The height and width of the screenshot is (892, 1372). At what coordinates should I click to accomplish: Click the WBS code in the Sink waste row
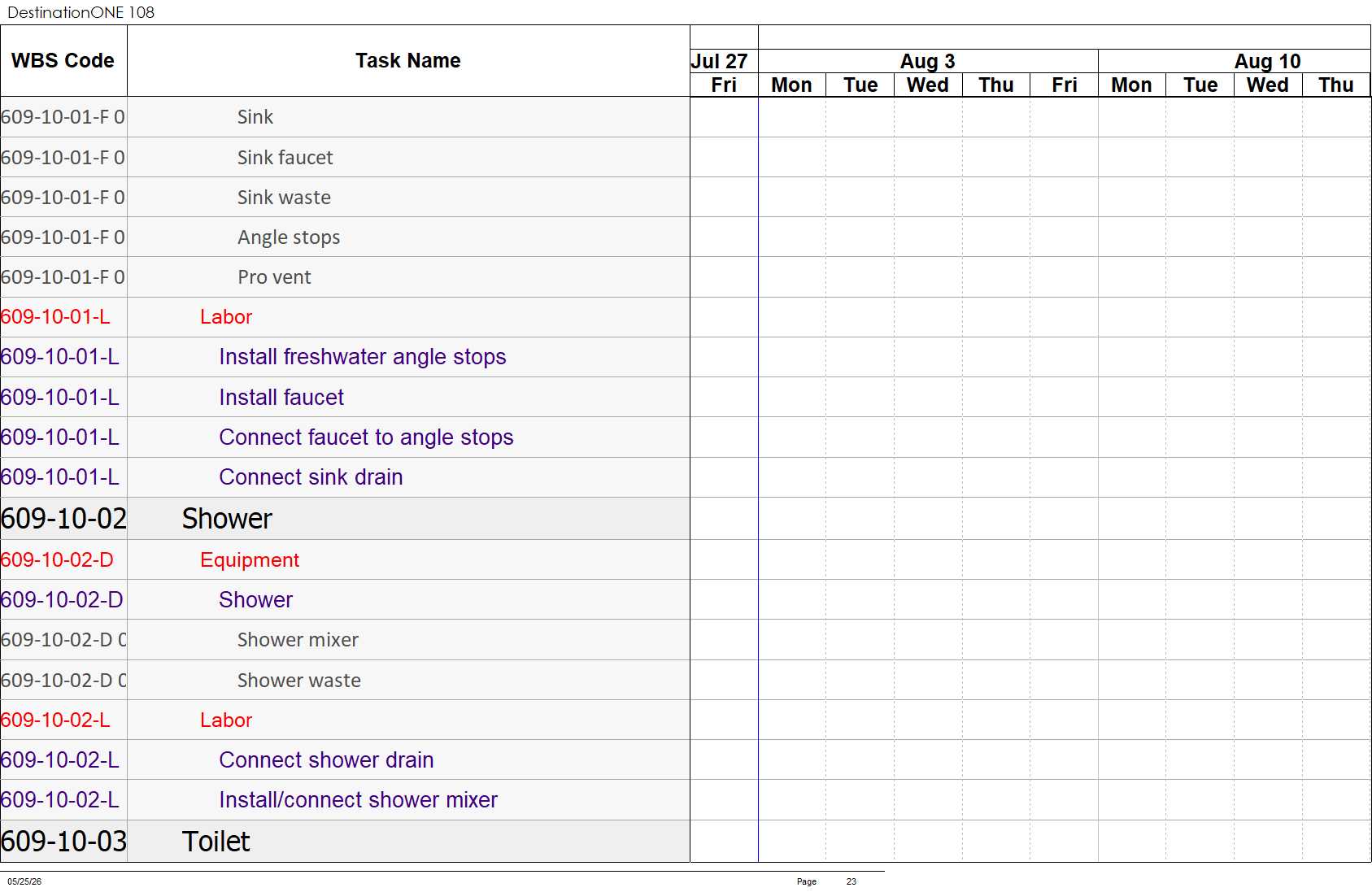[63, 198]
